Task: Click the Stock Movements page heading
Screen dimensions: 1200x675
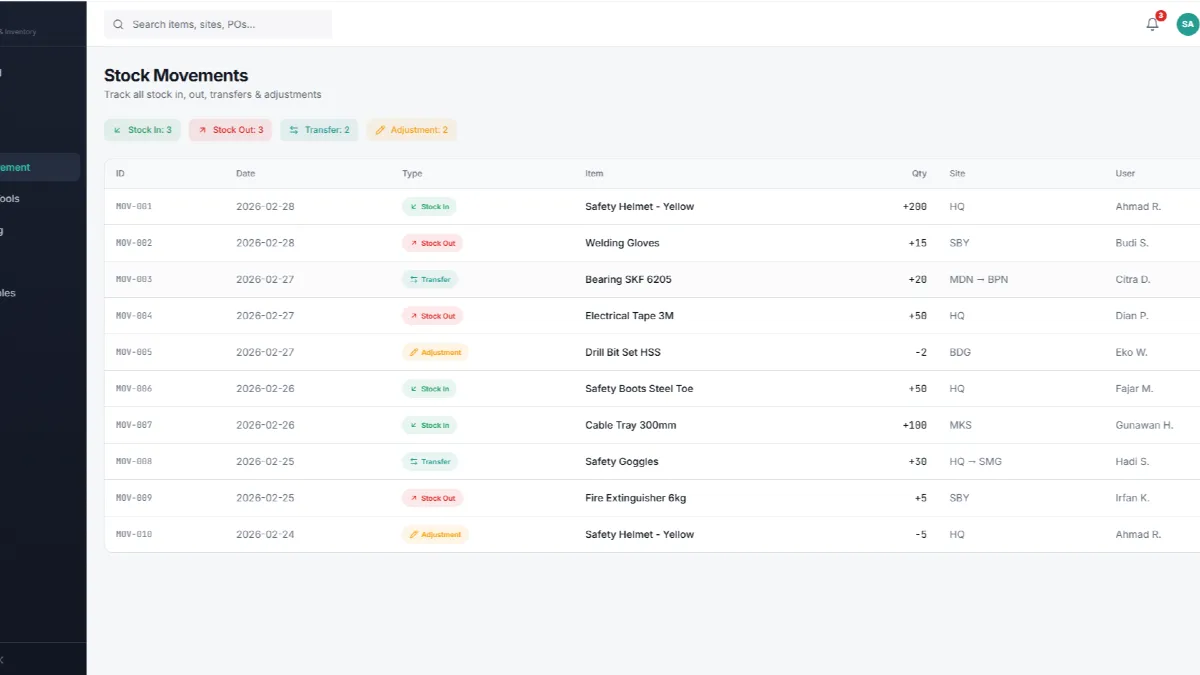Action: point(176,76)
